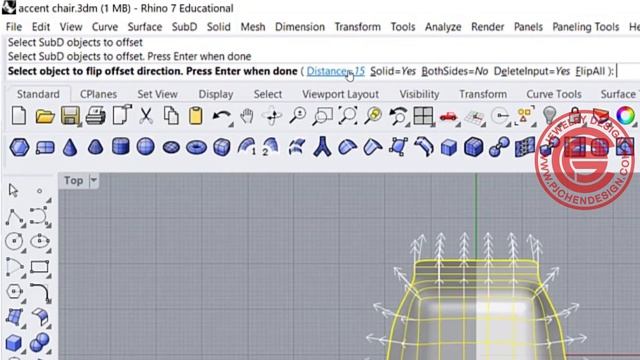640x360 pixels.
Task: Click the FlipAll command option
Action: (x=590, y=71)
